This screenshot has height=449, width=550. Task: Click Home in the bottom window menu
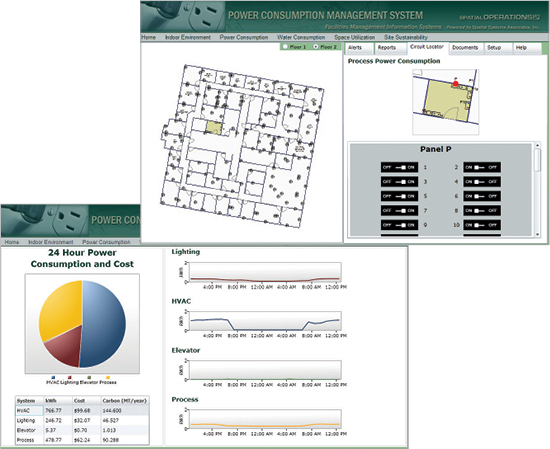click(x=12, y=242)
